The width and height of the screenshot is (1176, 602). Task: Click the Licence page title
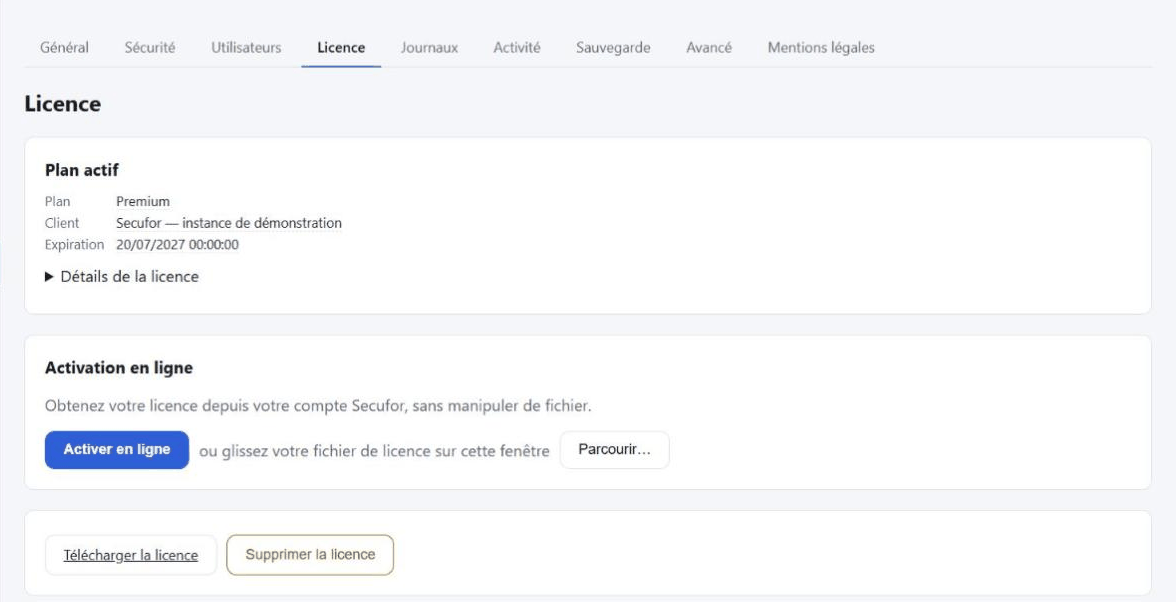[x=62, y=104]
